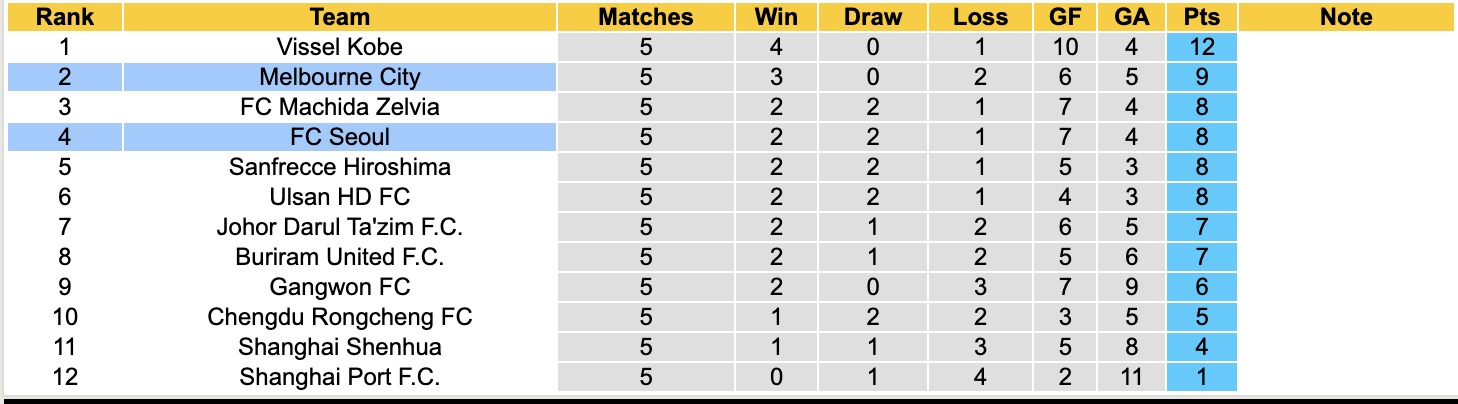This screenshot has height=404, width=1458.
Task: Click the Team column header
Action: 340,17
